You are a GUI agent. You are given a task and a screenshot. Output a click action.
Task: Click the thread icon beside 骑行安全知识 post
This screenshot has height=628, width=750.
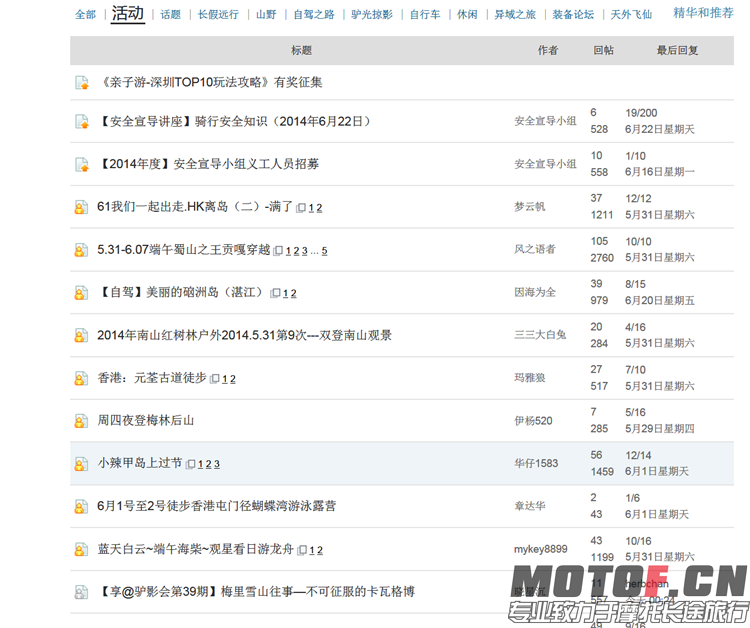(81, 122)
